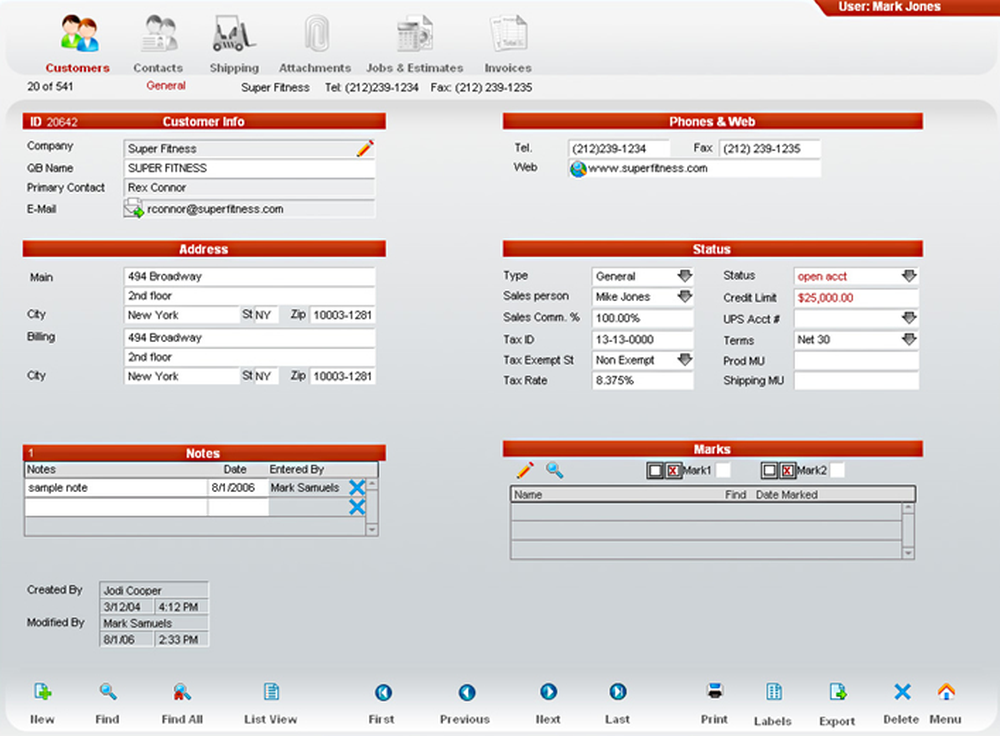Open the Shipping forklift icon

[x=233, y=34]
